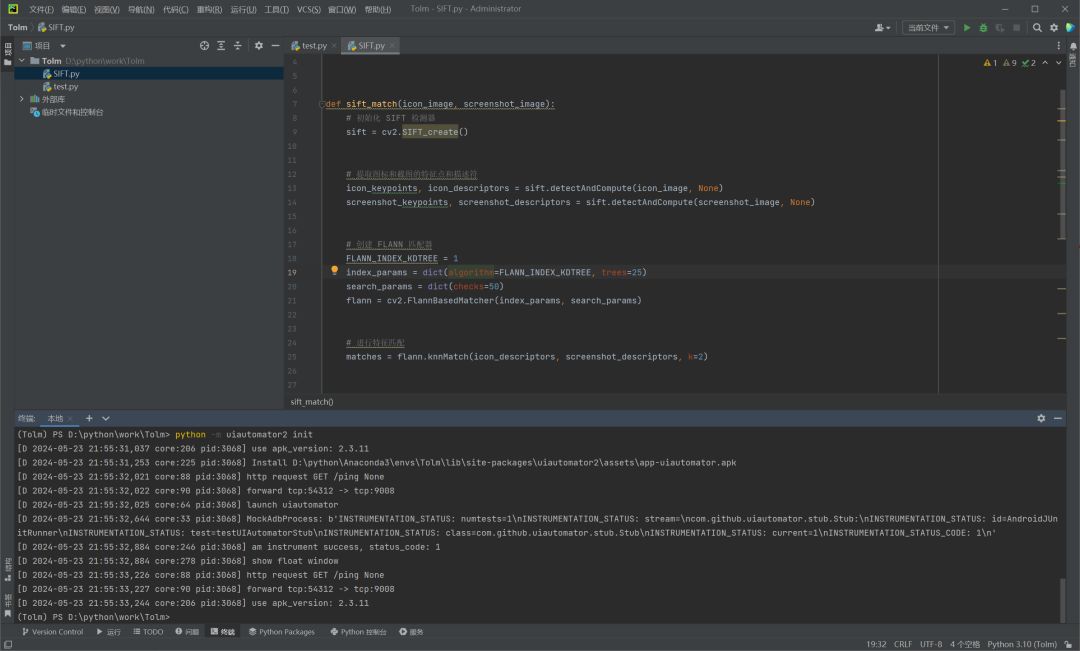Click the Python 3.10 (Tolm) interpreter status
The height and width of the screenshot is (651, 1080).
tap(1022, 644)
